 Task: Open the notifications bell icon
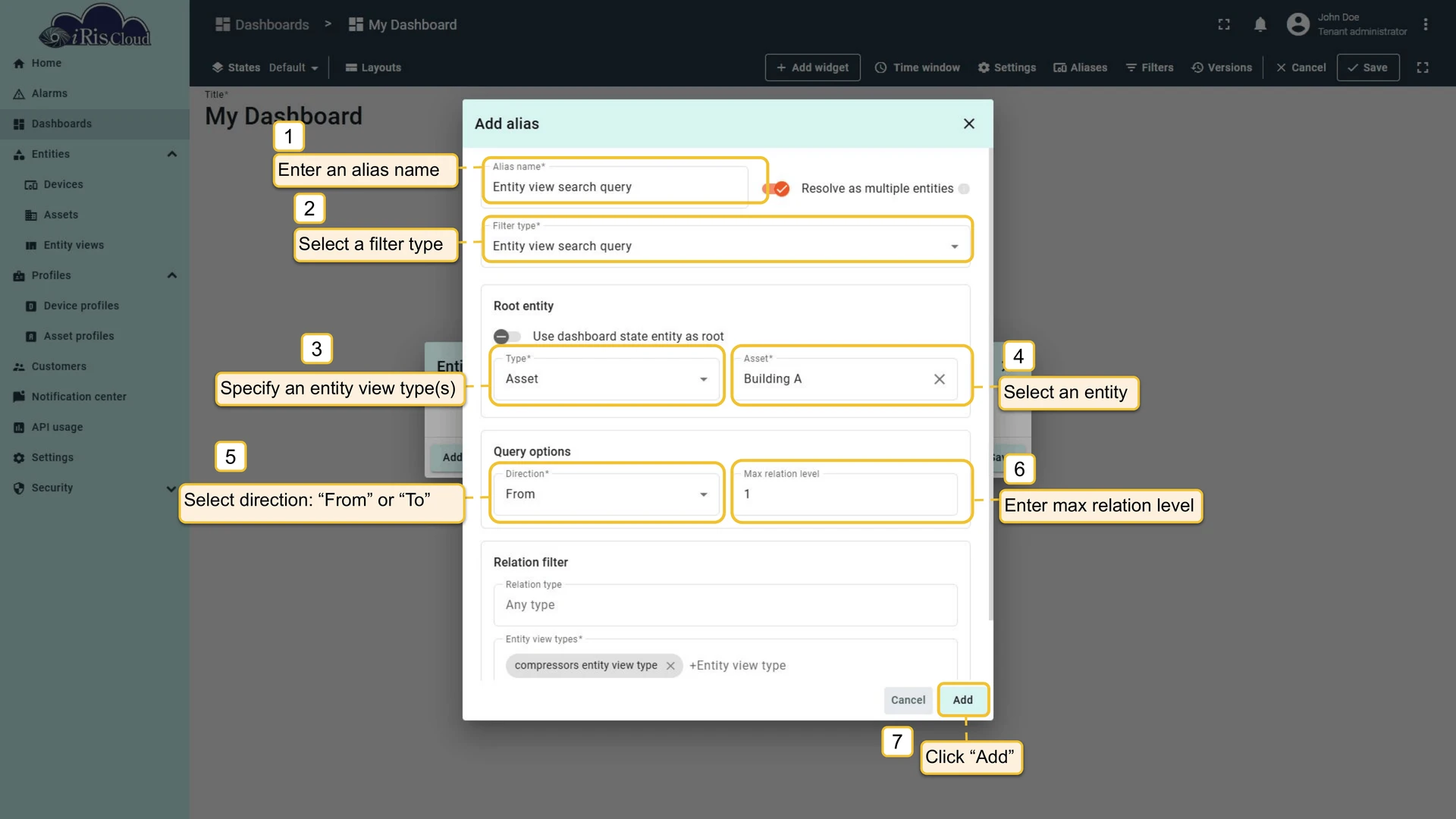click(1260, 24)
